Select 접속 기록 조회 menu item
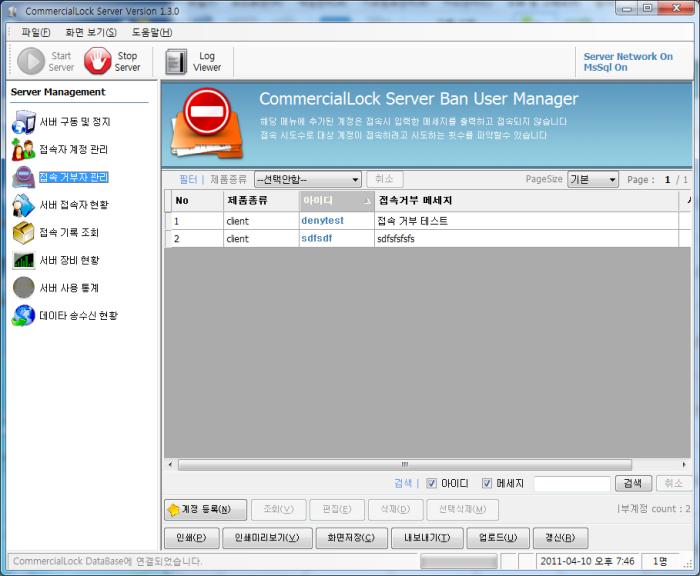Viewport: 700px width, 576px height. pos(69,232)
